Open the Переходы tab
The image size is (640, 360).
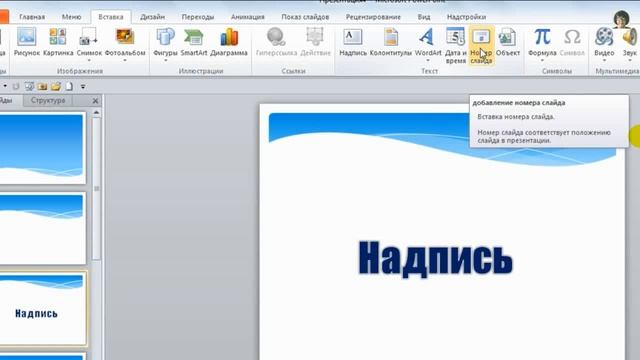pyautogui.click(x=198, y=17)
